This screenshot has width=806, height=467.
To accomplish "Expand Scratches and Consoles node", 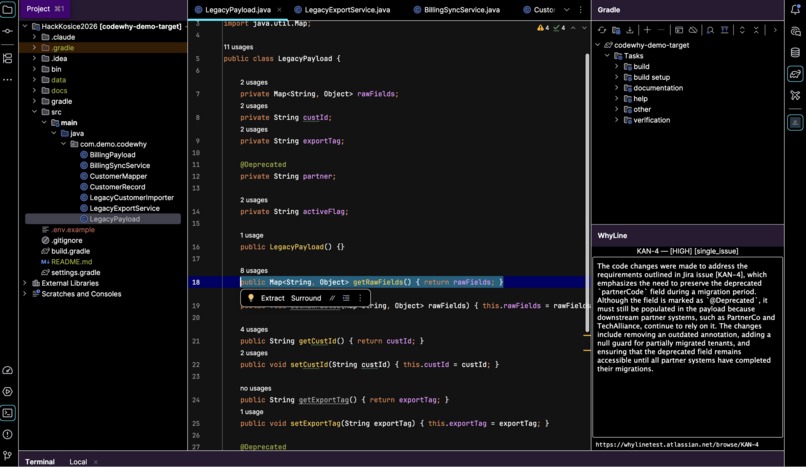I will click(25, 294).
